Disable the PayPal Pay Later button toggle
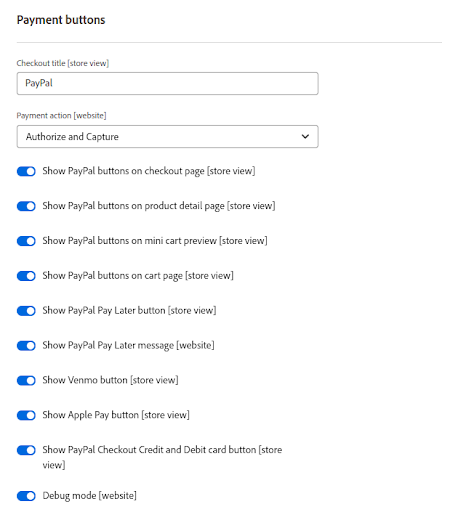This screenshot has width=458, height=512. pyautogui.click(x=26, y=311)
